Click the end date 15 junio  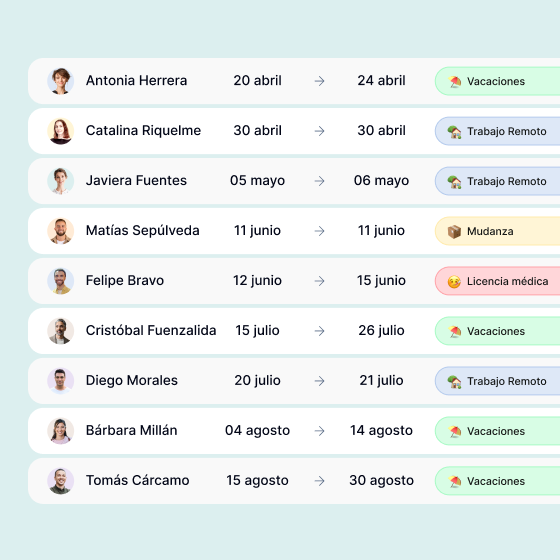(x=381, y=281)
